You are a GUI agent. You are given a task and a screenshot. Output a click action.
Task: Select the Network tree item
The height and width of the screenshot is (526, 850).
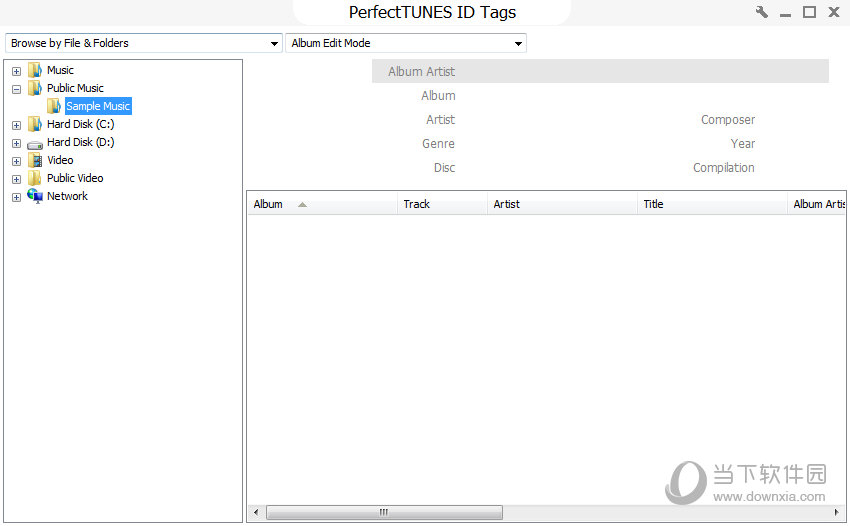point(67,196)
